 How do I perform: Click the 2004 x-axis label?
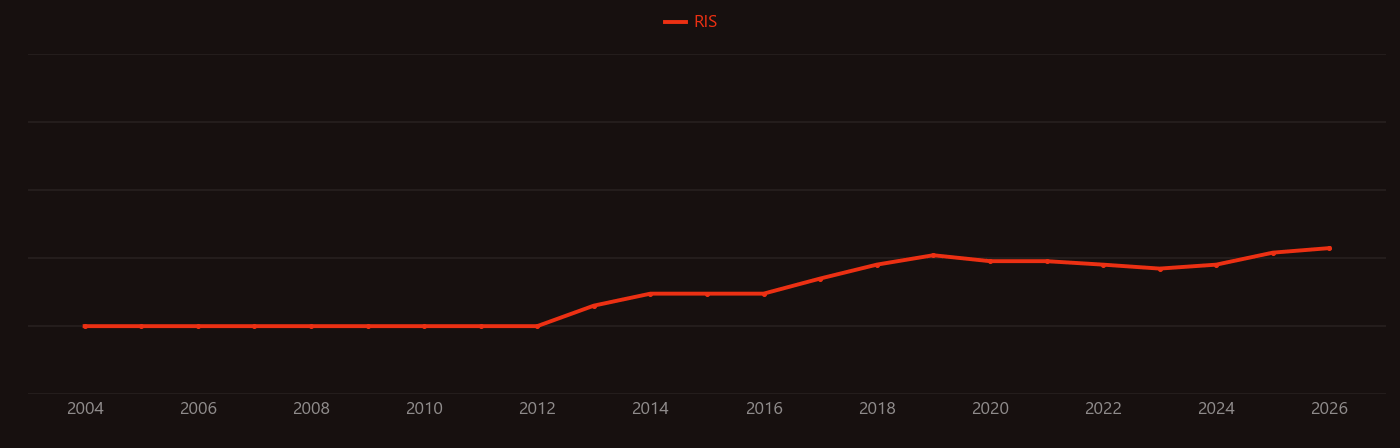click(x=85, y=409)
